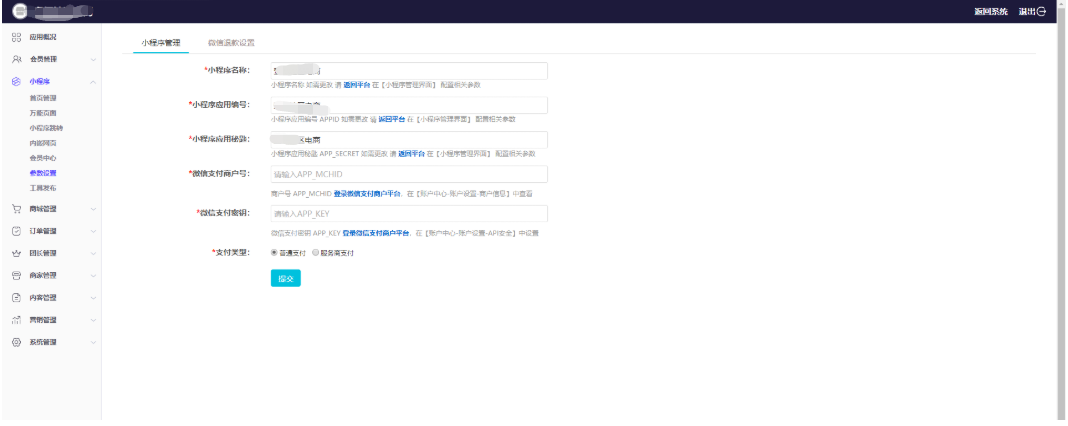Open 参数设置 in the sidebar

43,173
